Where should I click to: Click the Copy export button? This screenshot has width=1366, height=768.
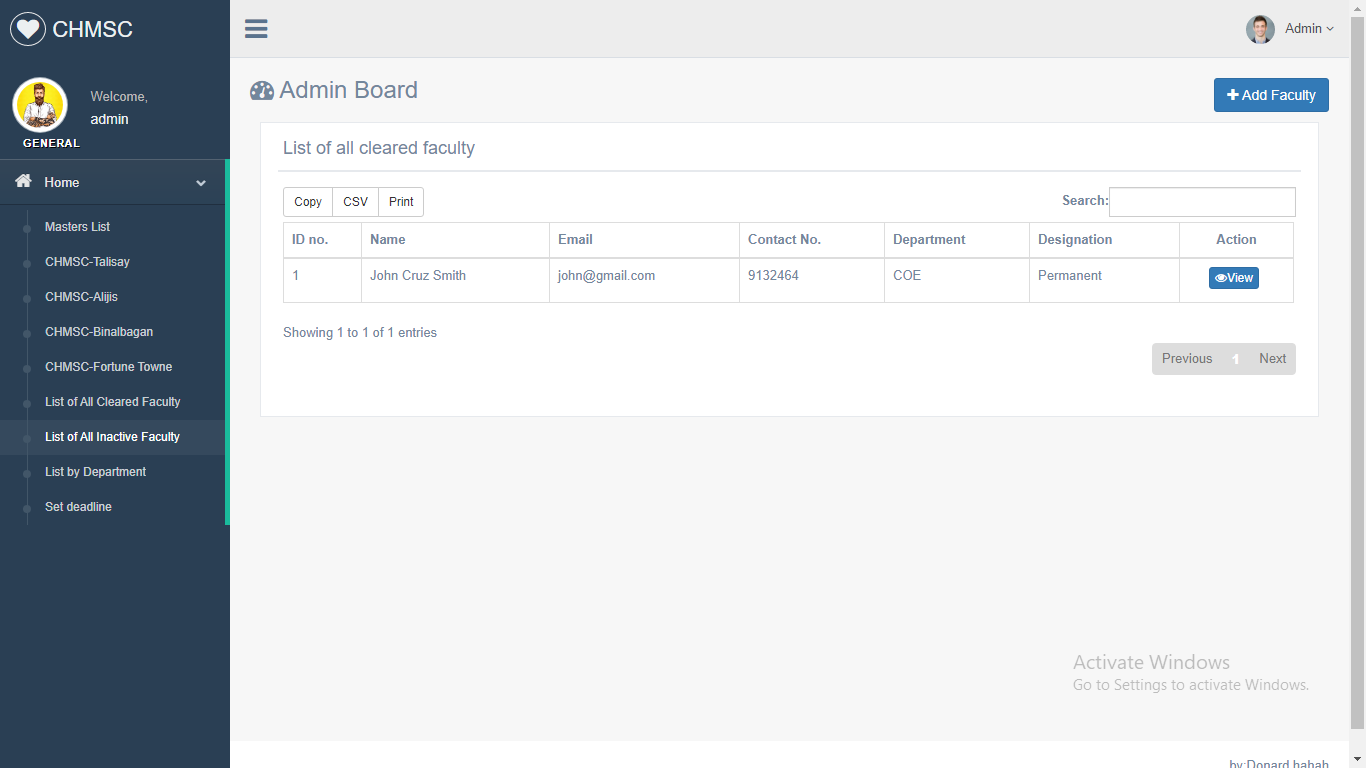(x=307, y=201)
